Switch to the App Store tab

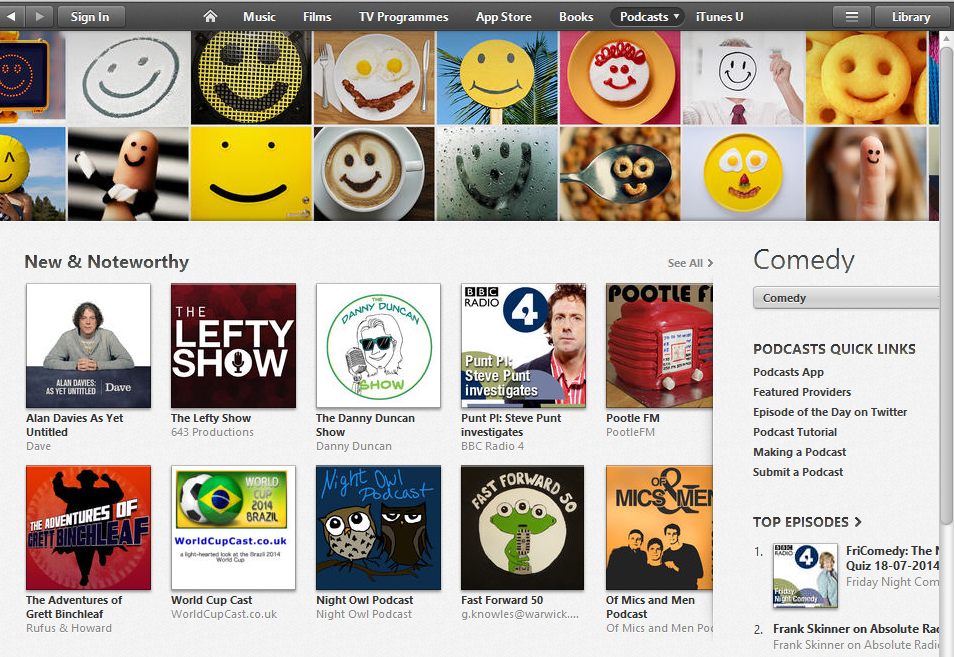[503, 16]
